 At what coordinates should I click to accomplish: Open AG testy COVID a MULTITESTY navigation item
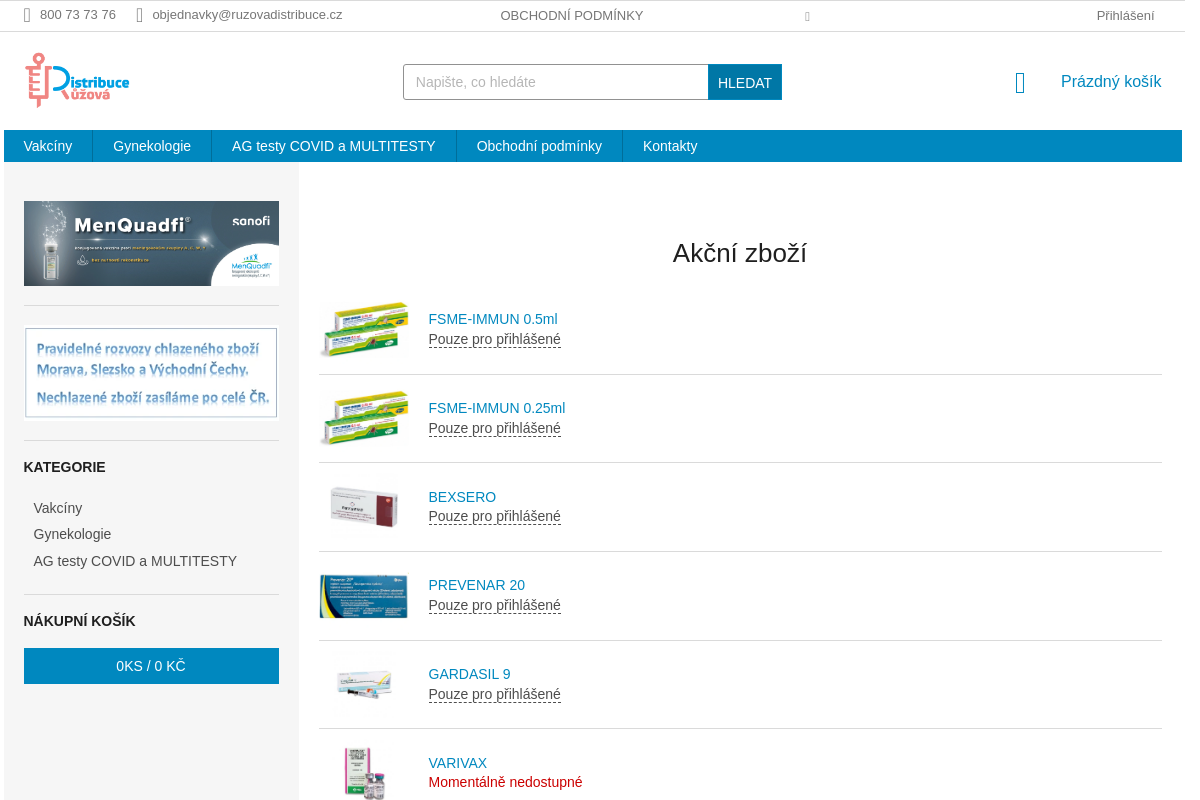(334, 146)
